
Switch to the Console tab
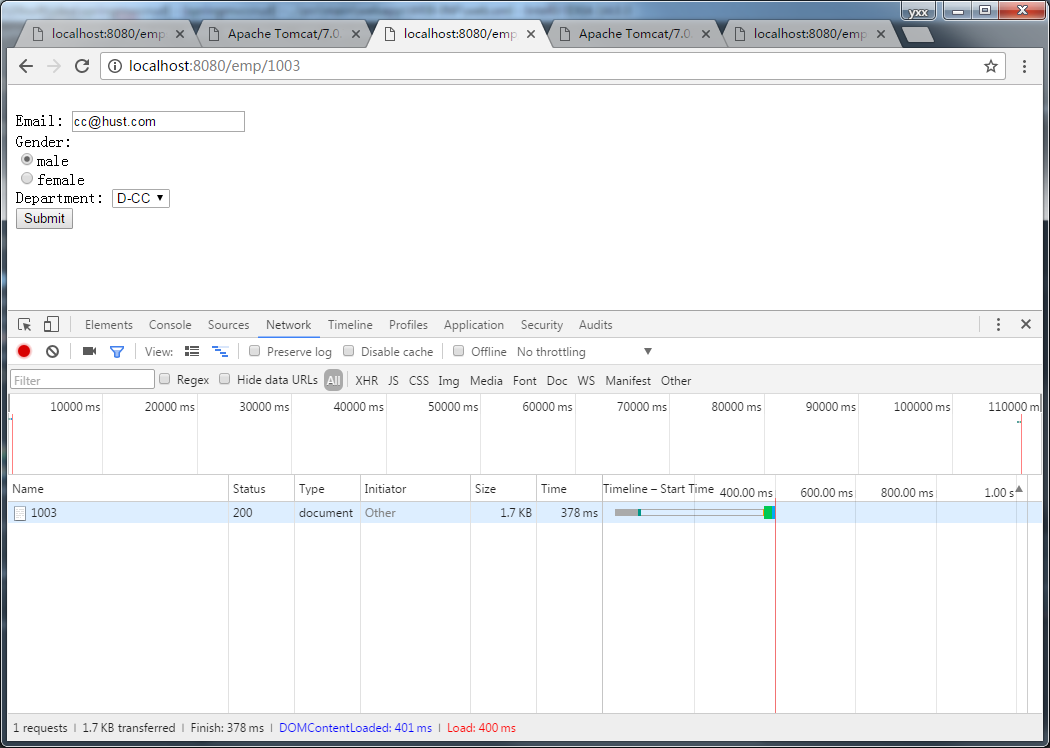coord(170,325)
